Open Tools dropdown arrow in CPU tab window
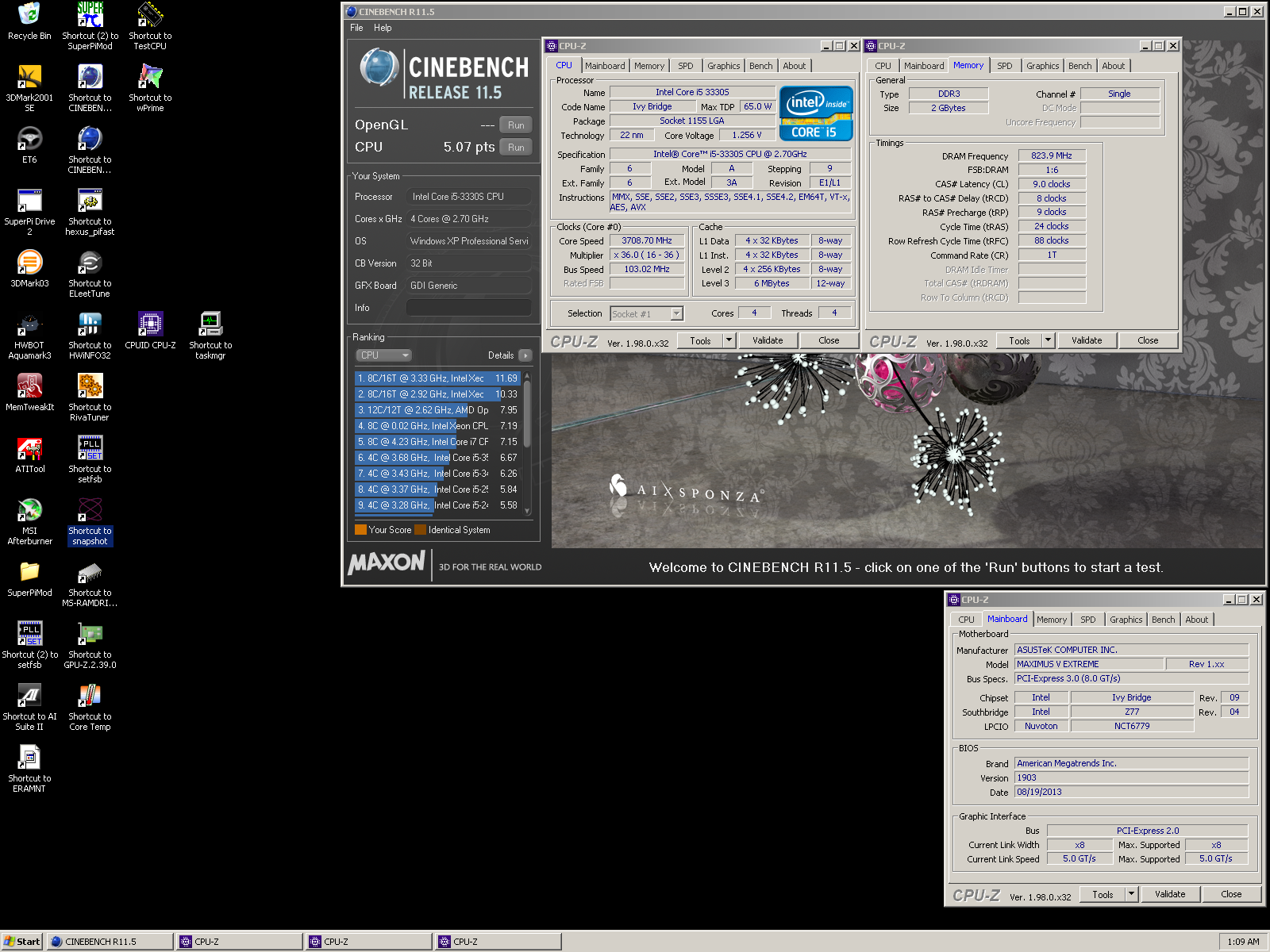The height and width of the screenshot is (952, 1270). [x=729, y=340]
